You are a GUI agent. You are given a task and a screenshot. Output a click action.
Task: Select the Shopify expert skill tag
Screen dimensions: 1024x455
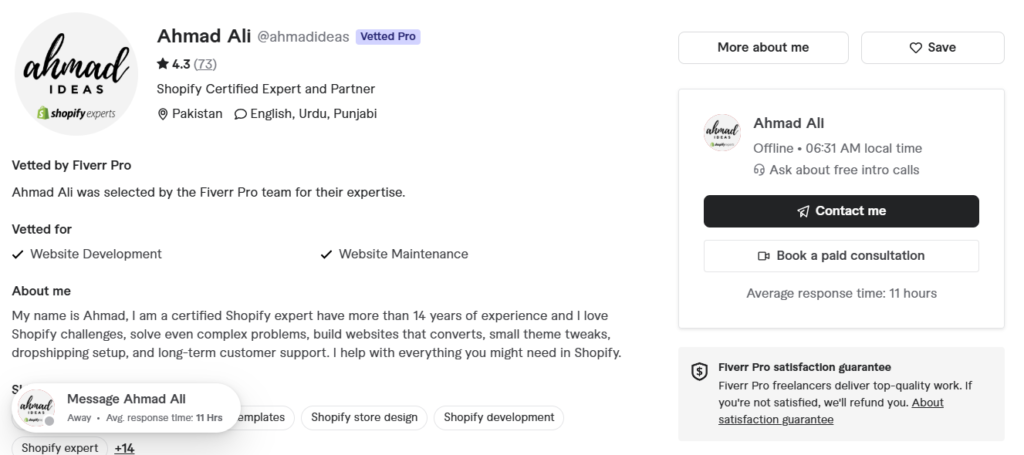point(59,448)
